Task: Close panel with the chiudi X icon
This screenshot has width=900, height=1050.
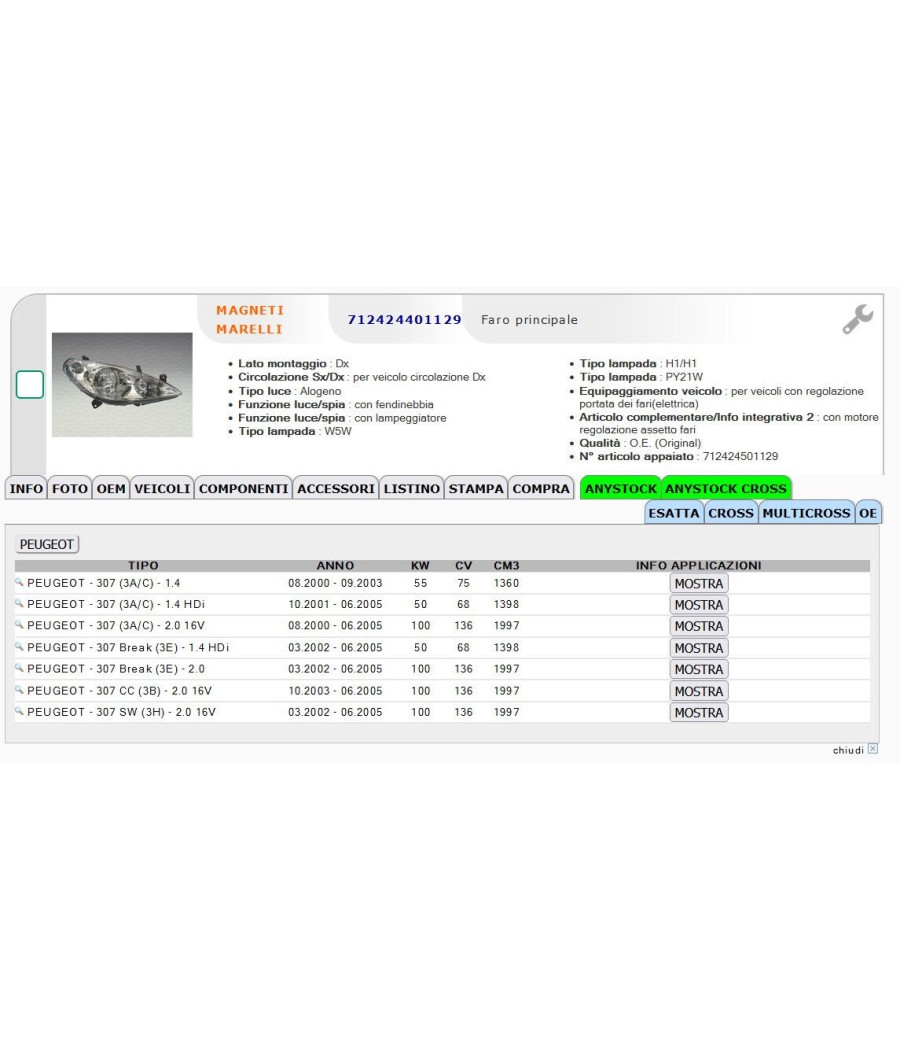Action: (x=873, y=749)
